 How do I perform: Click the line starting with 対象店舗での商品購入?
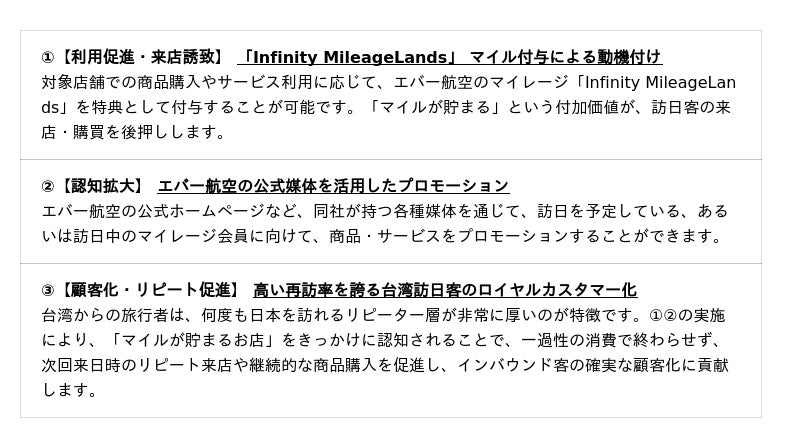point(388,82)
